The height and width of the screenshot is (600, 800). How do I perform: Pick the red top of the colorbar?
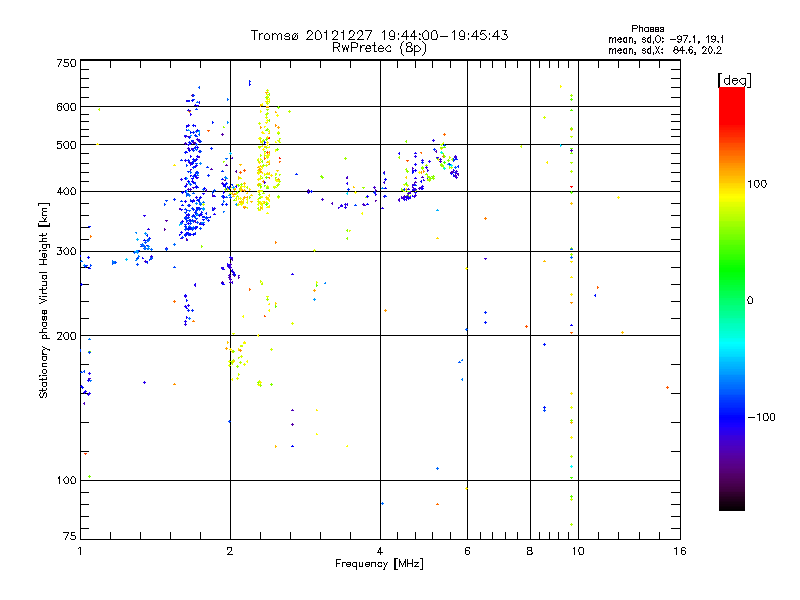[x=731, y=93]
